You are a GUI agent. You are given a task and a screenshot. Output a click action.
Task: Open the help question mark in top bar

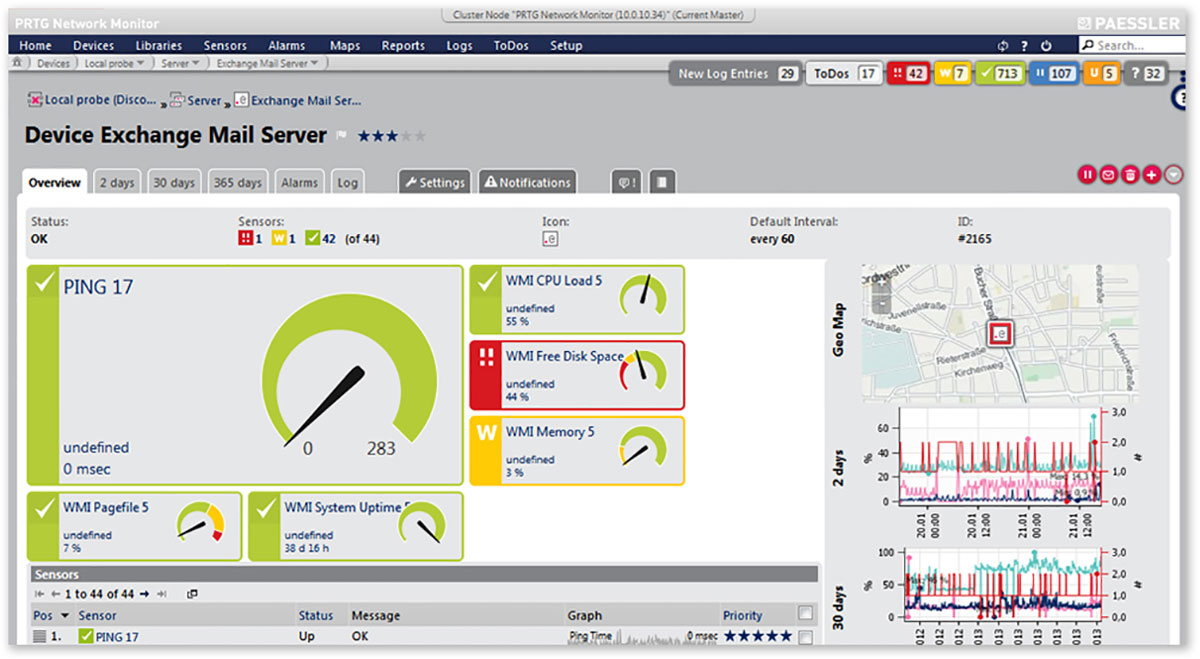pos(1025,46)
